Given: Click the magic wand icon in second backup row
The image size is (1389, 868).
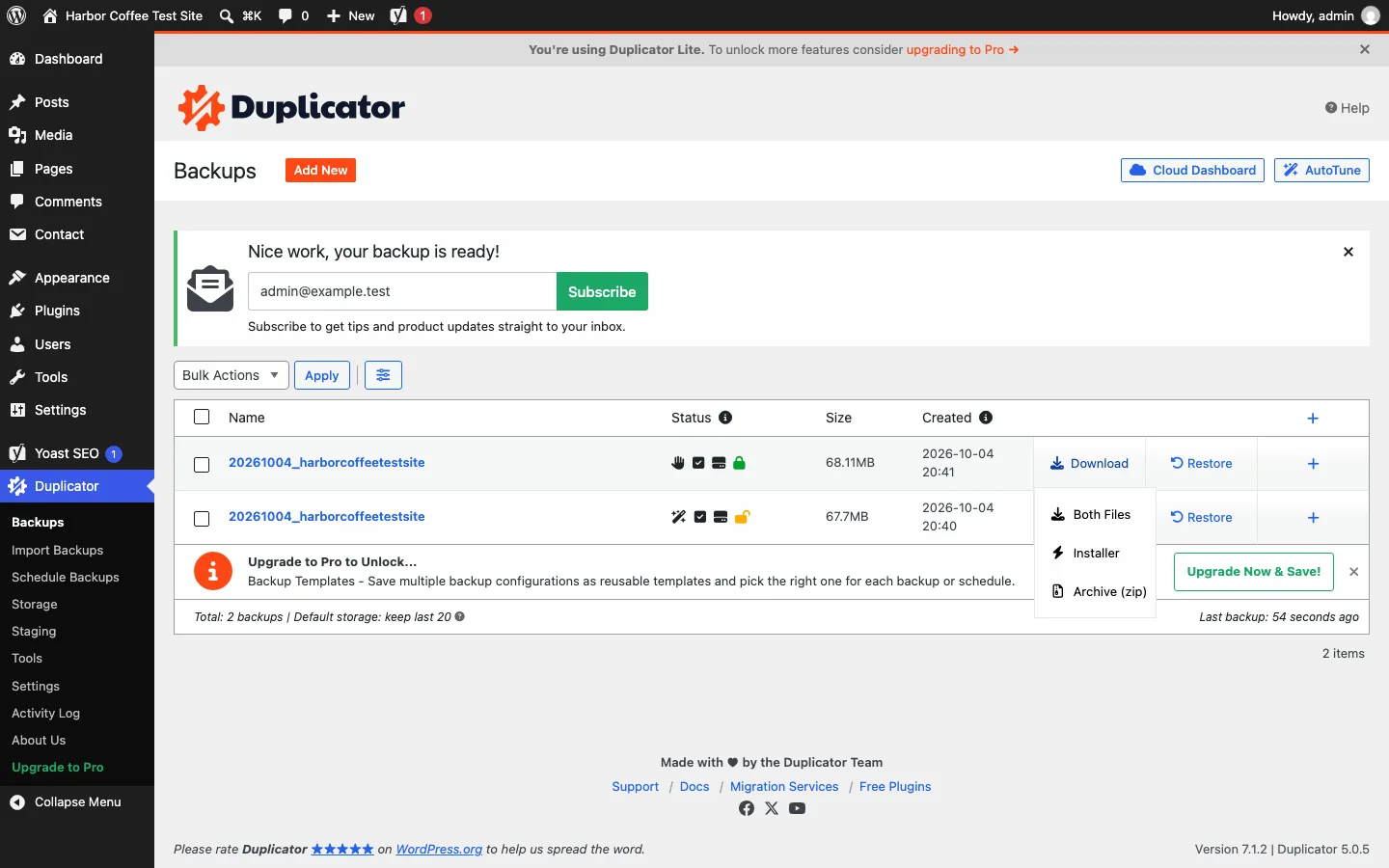Looking at the screenshot, I should [x=679, y=517].
